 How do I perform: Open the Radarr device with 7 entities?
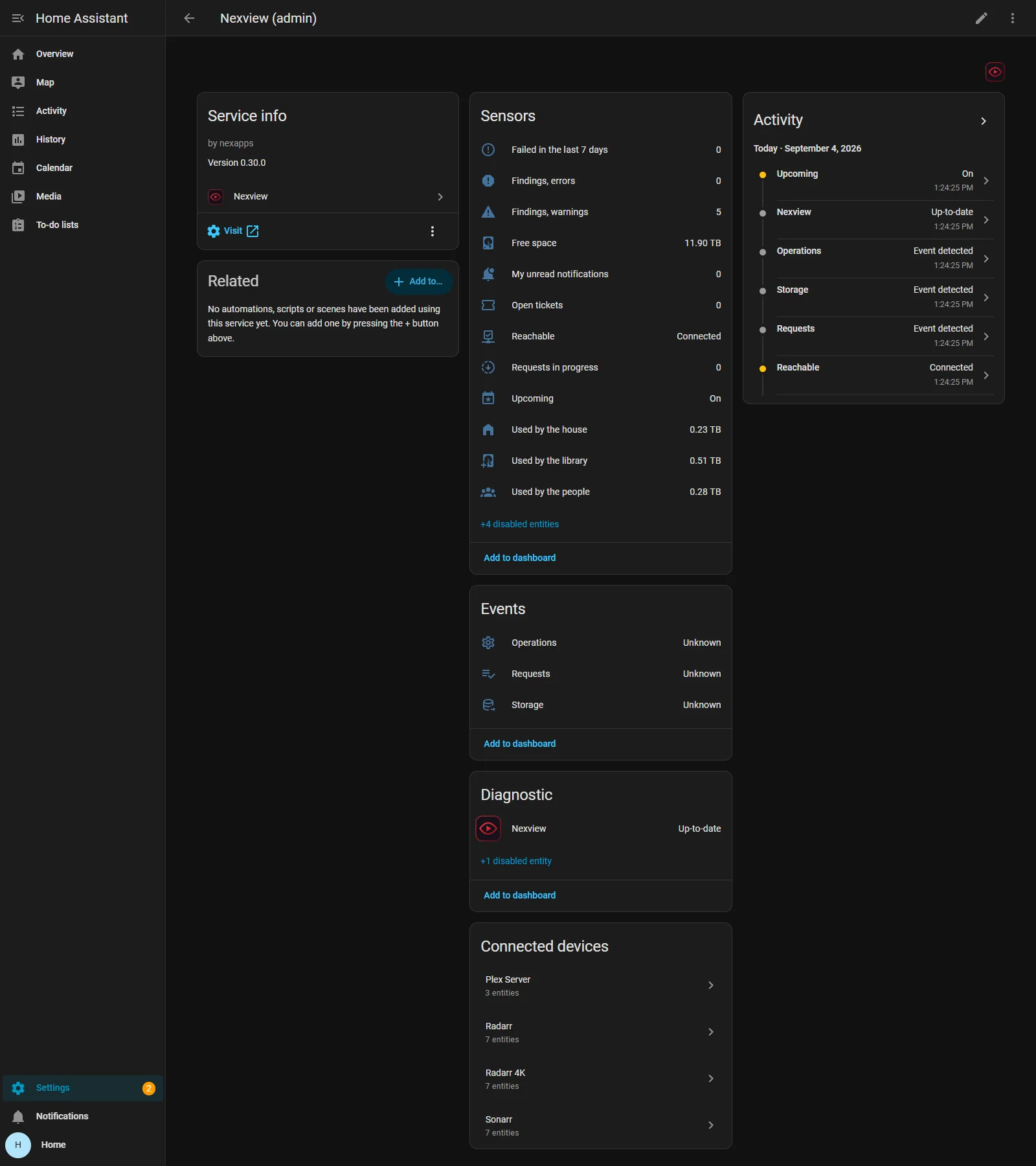pyautogui.click(x=600, y=1032)
